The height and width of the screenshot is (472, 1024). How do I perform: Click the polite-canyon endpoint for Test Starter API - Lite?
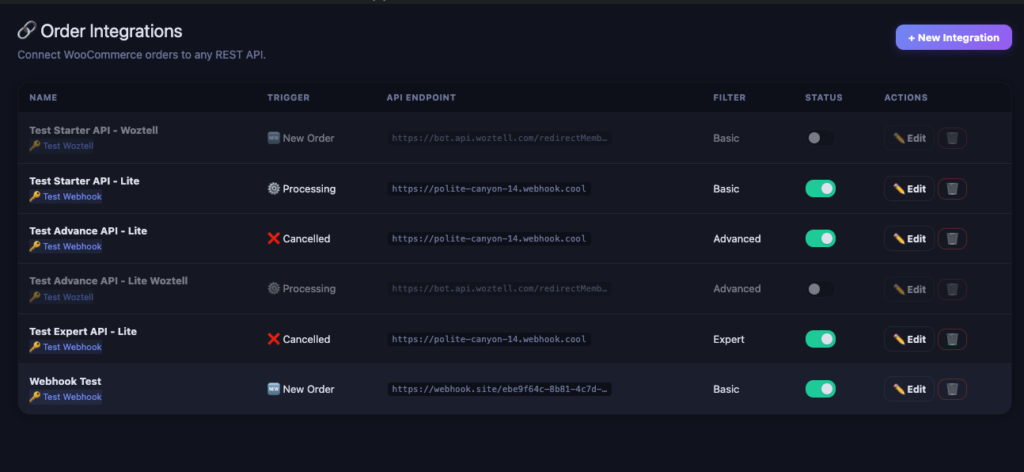(x=489, y=189)
